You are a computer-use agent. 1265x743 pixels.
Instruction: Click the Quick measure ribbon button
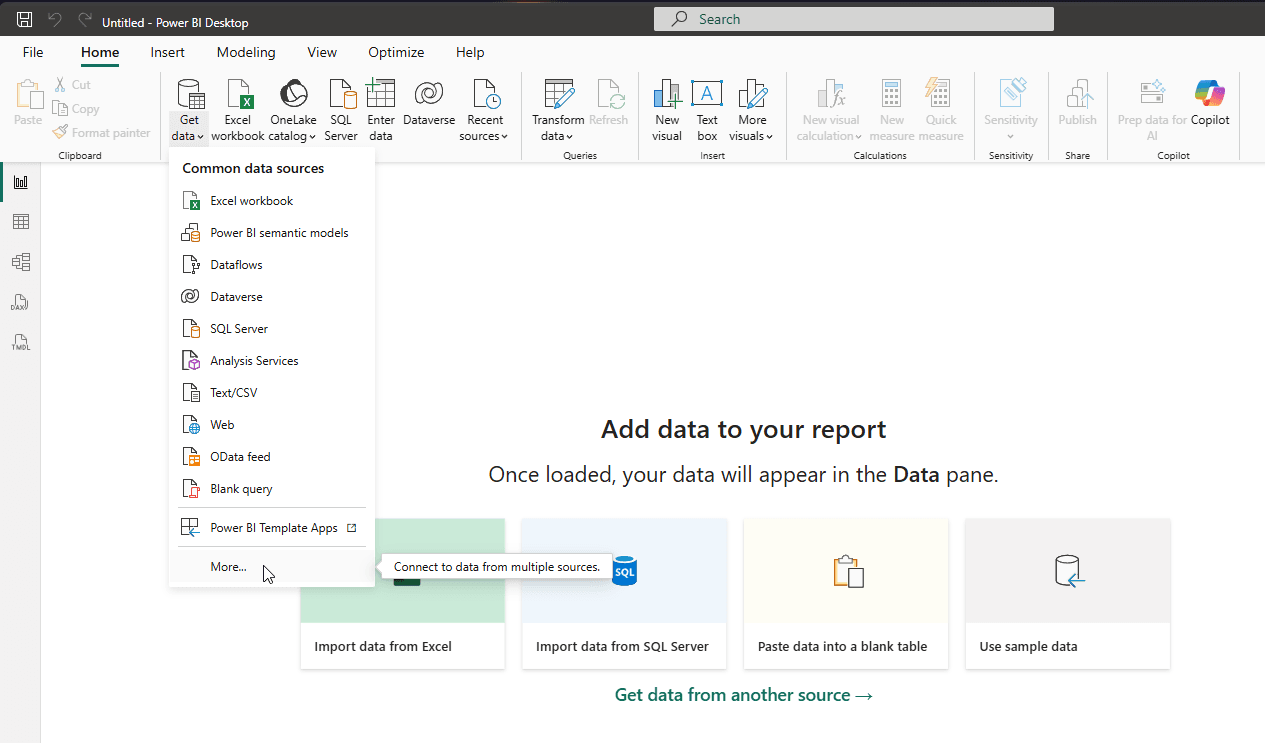click(x=941, y=111)
